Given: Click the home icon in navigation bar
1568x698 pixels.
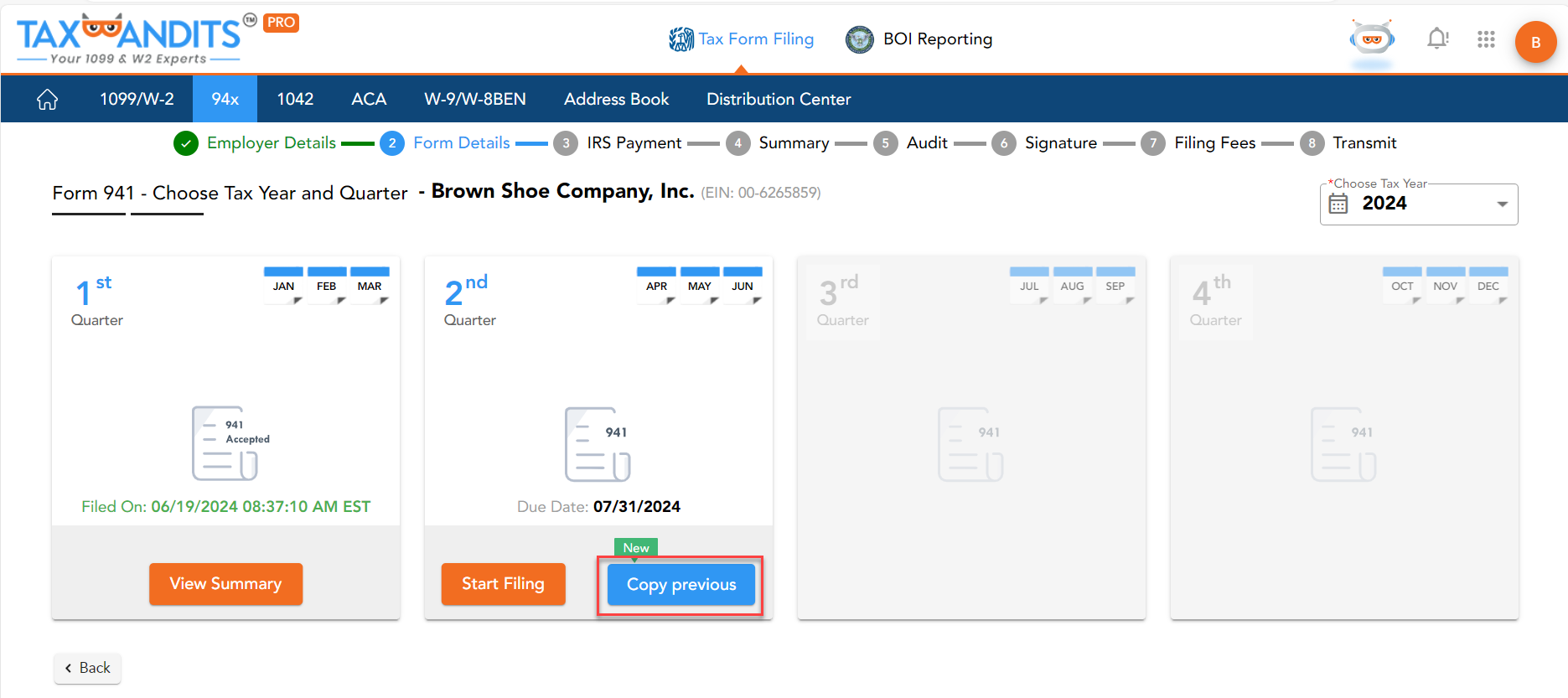Looking at the screenshot, I should 48,100.
